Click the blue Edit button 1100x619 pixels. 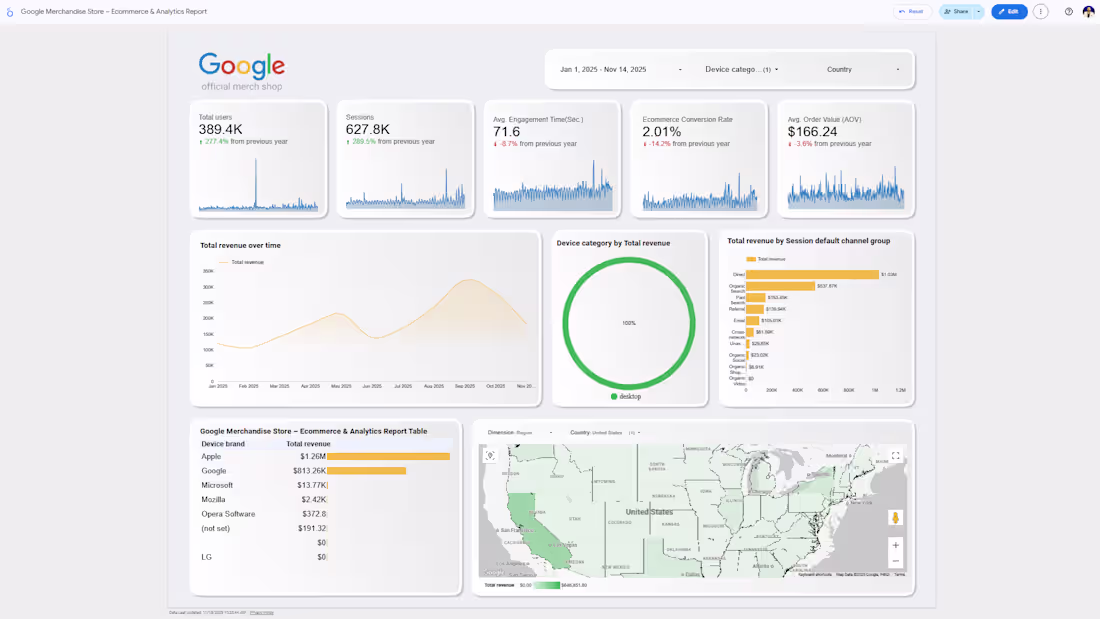[x=1009, y=11]
